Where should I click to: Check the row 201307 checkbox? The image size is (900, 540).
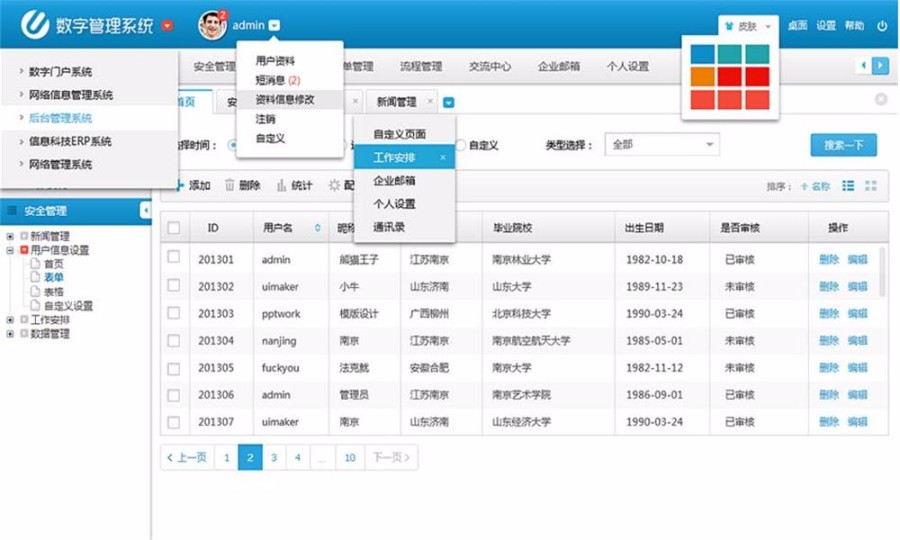point(174,422)
